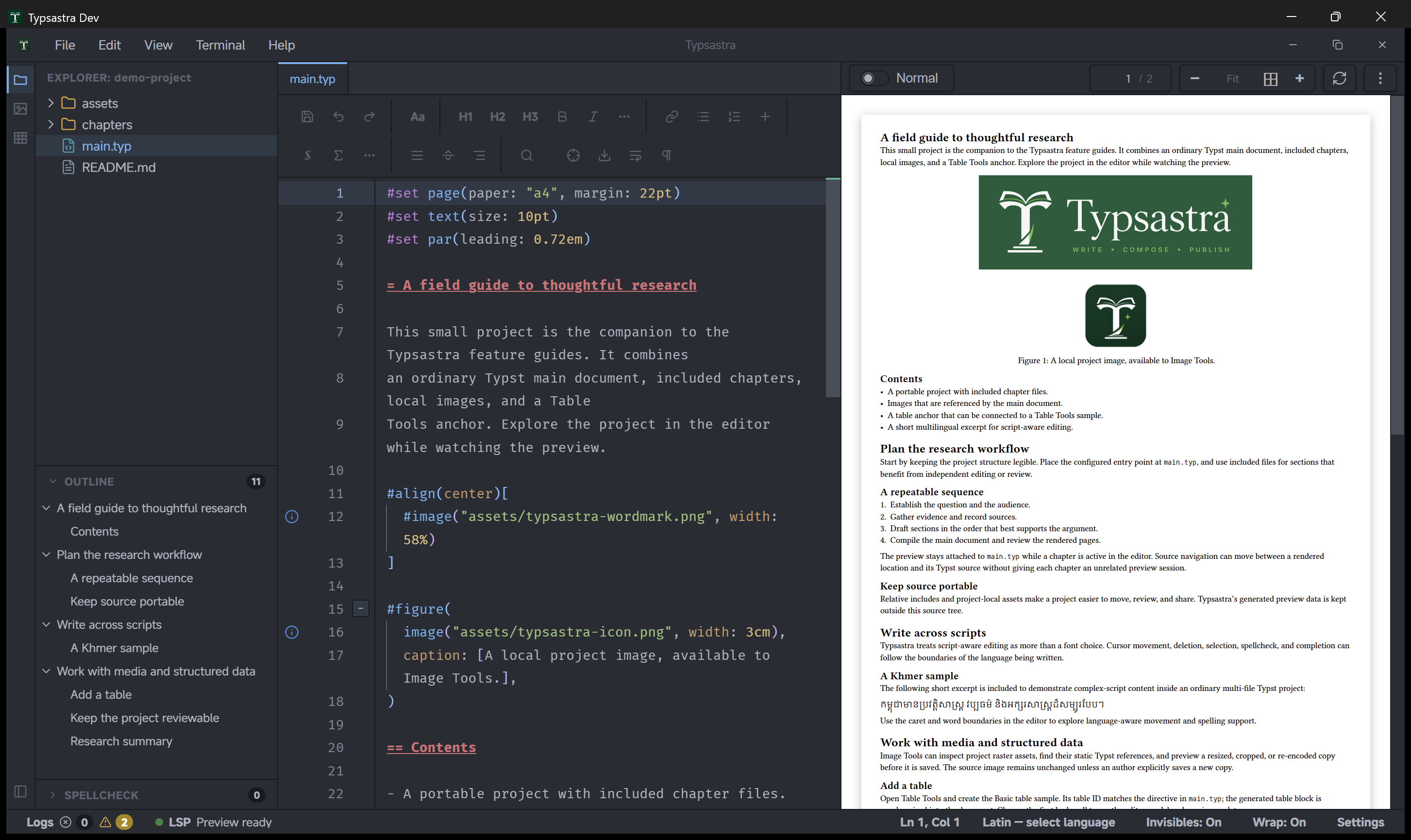
Task: Open the Aa font formatting tool
Action: pyautogui.click(x=417, y=117)
